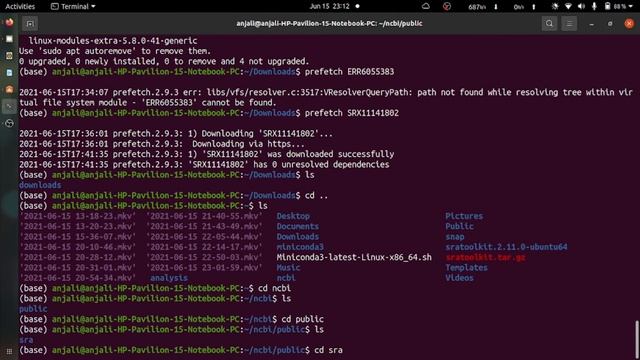Open Terminal search magnifier button

[549, 24]
